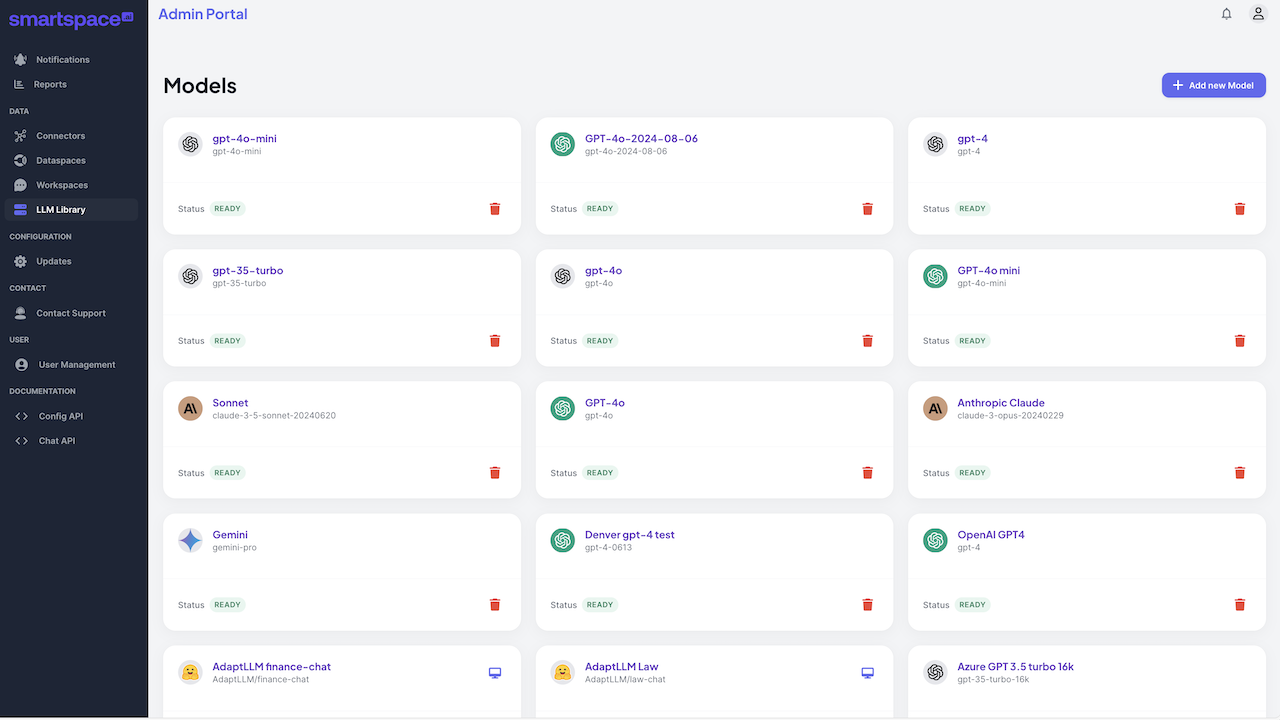Open the gpt-35-turbo model link
This screenshot has width=1280, height=720.
point(248,271)
